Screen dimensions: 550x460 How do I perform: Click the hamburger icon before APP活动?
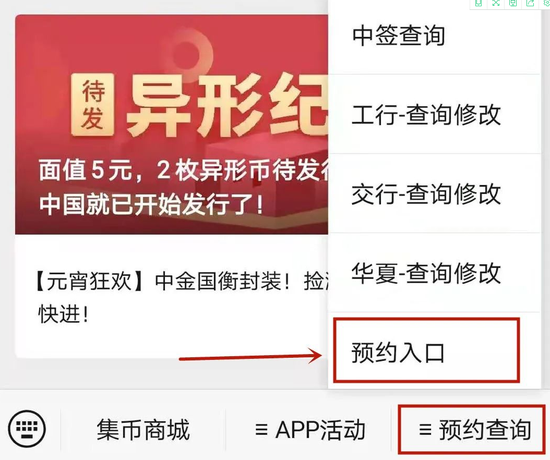point(262,429)
